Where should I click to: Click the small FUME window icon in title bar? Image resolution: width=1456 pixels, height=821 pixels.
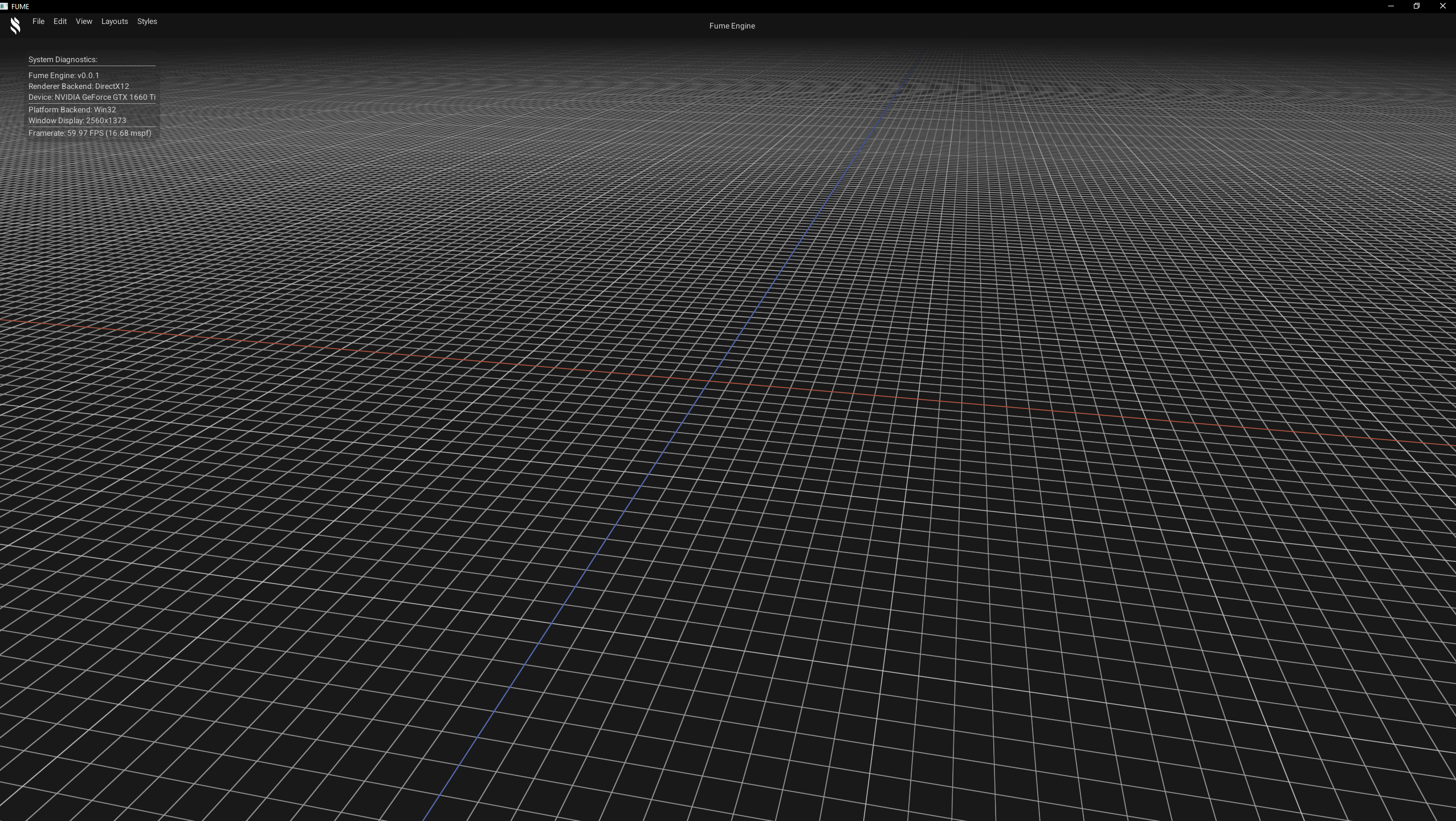click(x=4, y=6)
